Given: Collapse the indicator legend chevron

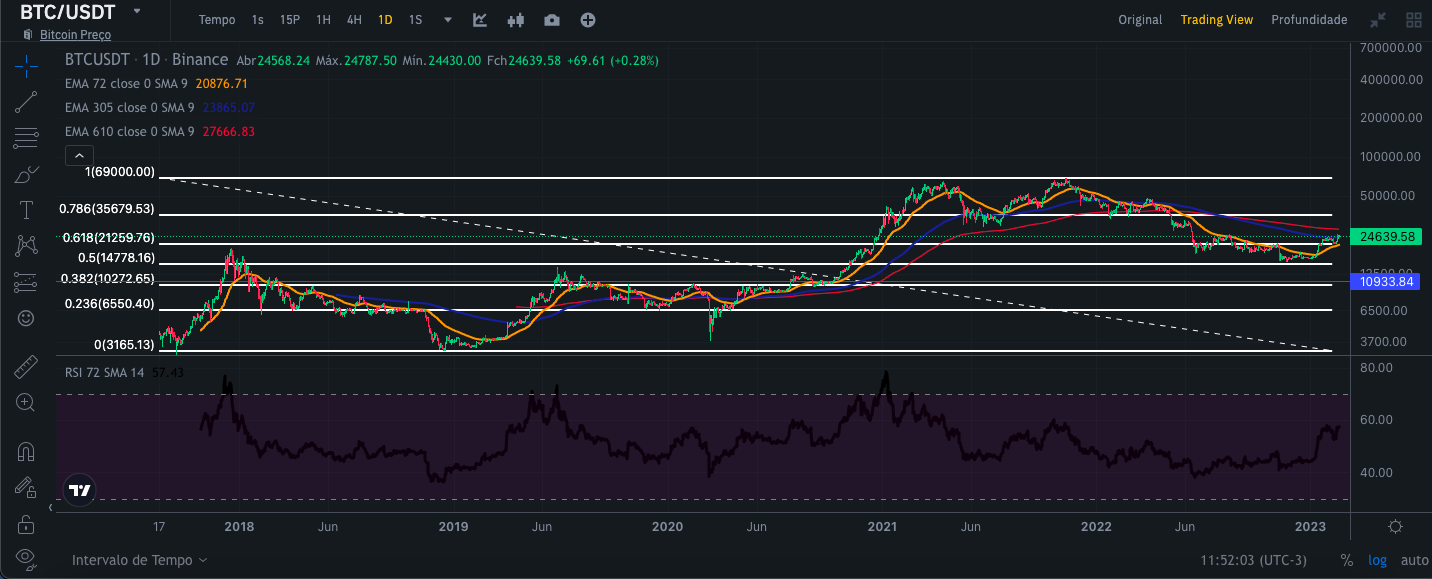Looking at the screenshot, I should 79,155.
